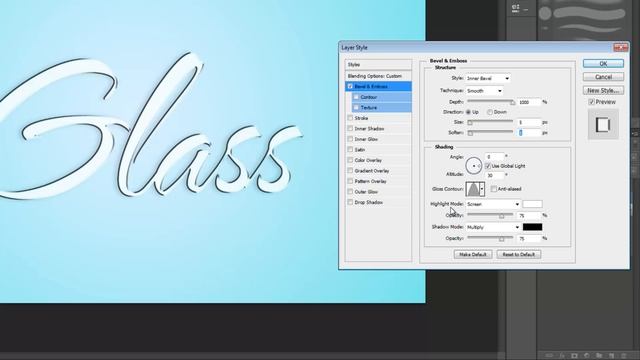Click the new adjustment layer icon
This screenshot has height=360, width=640.
[x=587, y=356]
